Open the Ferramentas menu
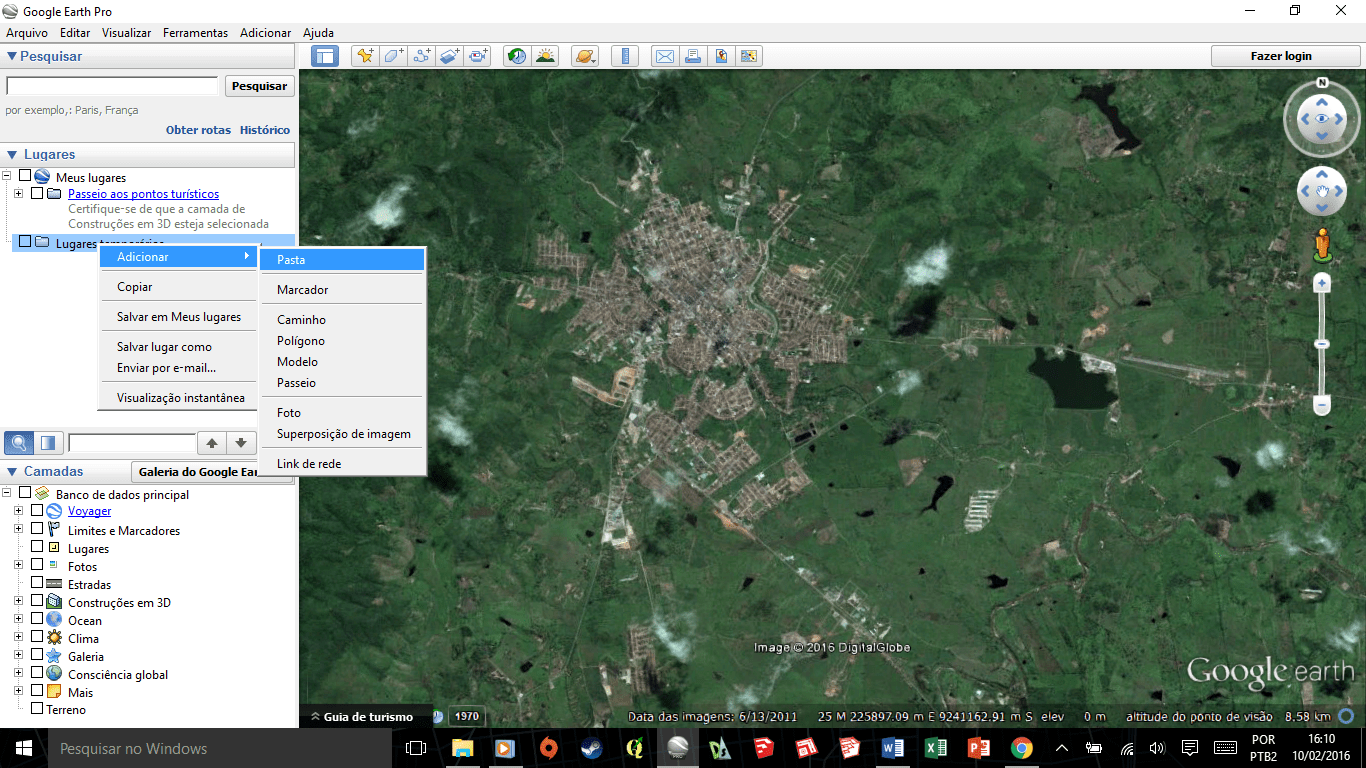Viewport: 1366px width, 768px height. [195, 33]
